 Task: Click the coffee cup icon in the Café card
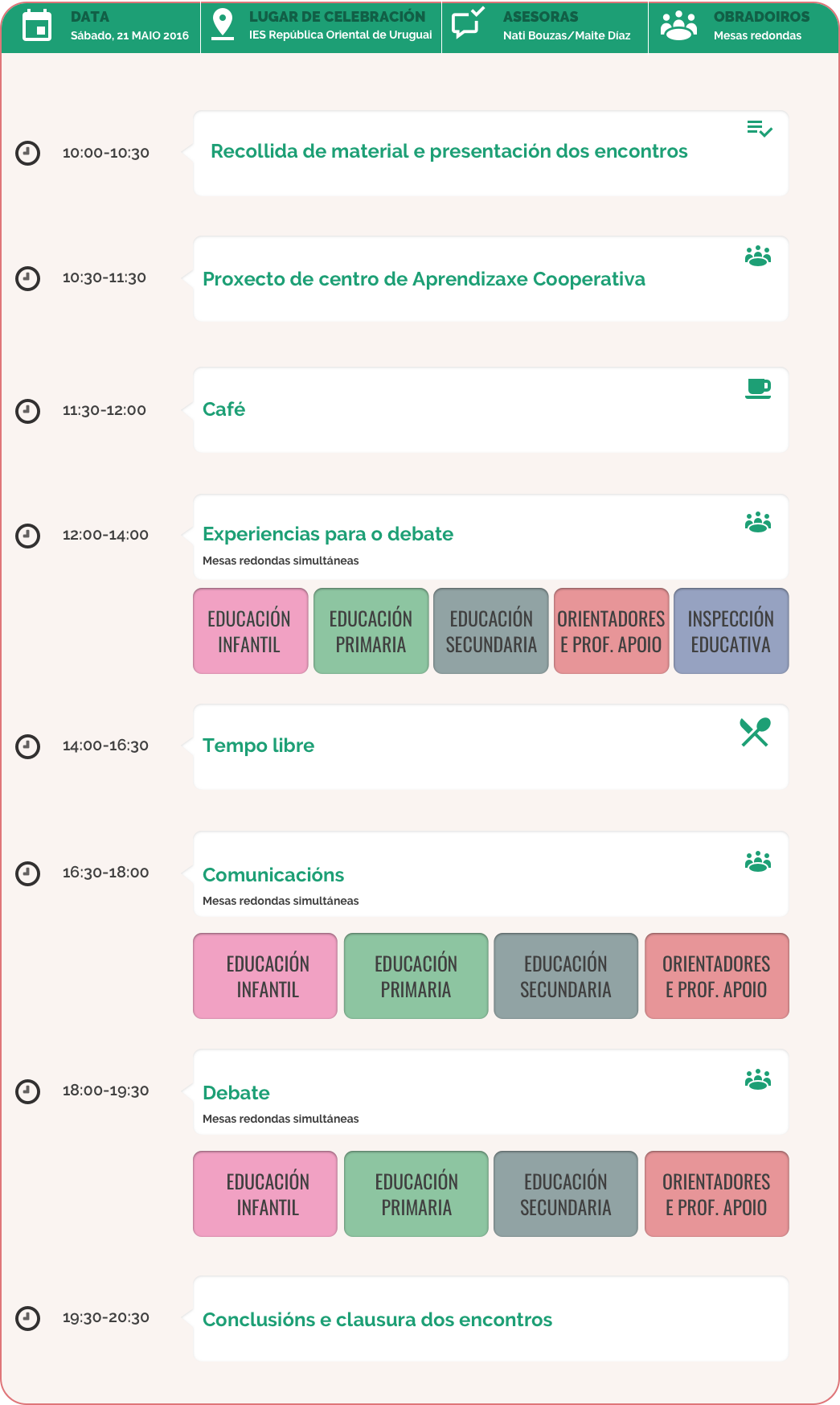coord(758,388)
